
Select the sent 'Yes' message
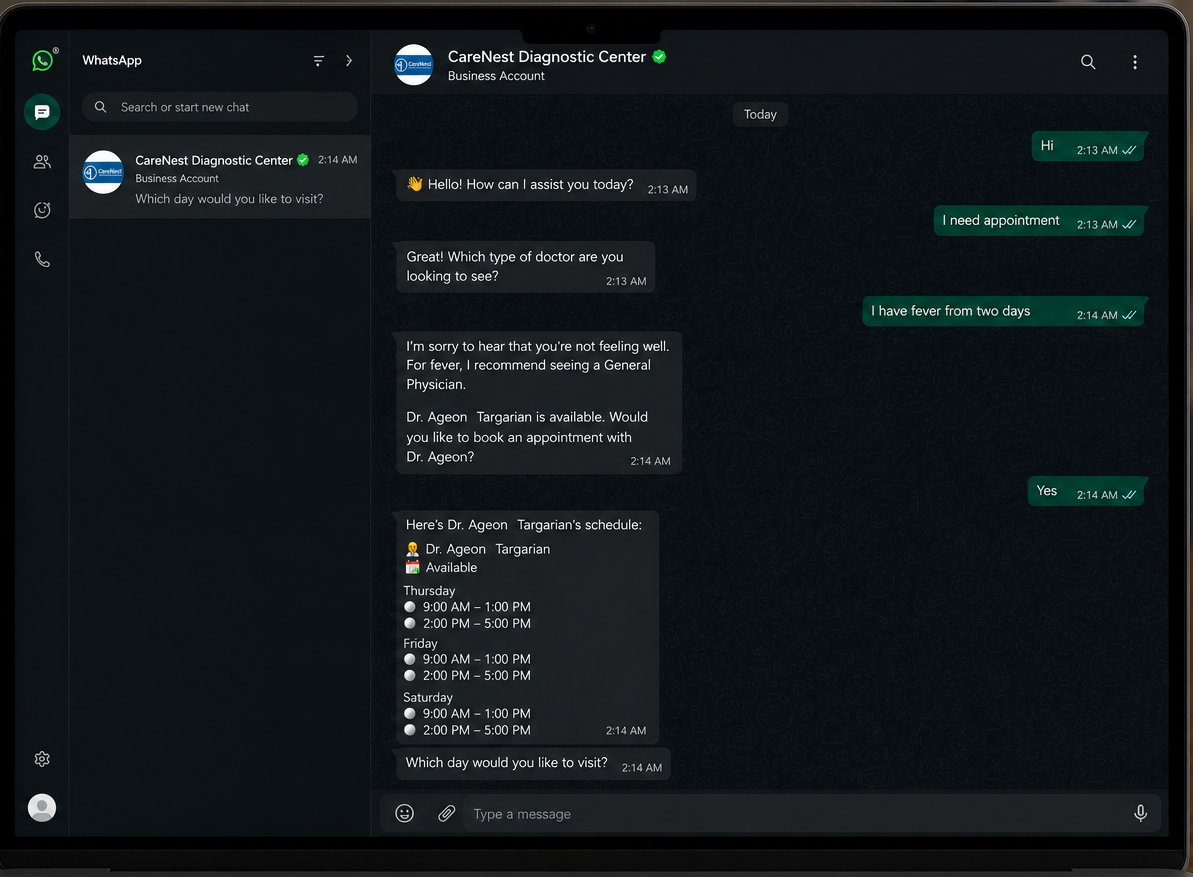click(x=1087, y=491)
